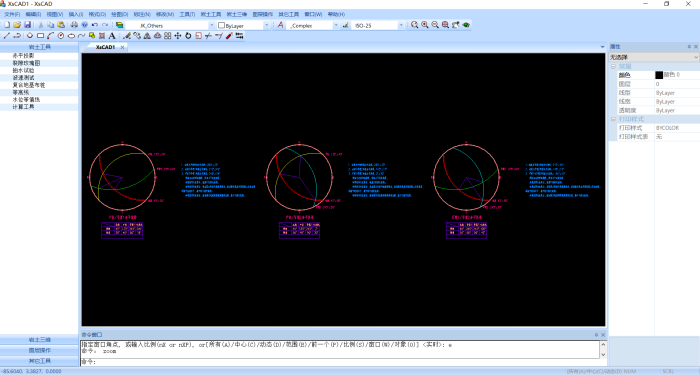Click the zoom out magnifier icon

[435, 25]
